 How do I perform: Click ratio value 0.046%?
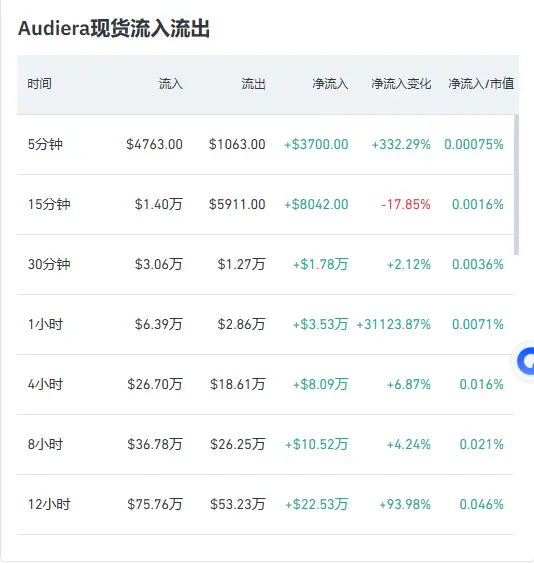pos(482,504)
